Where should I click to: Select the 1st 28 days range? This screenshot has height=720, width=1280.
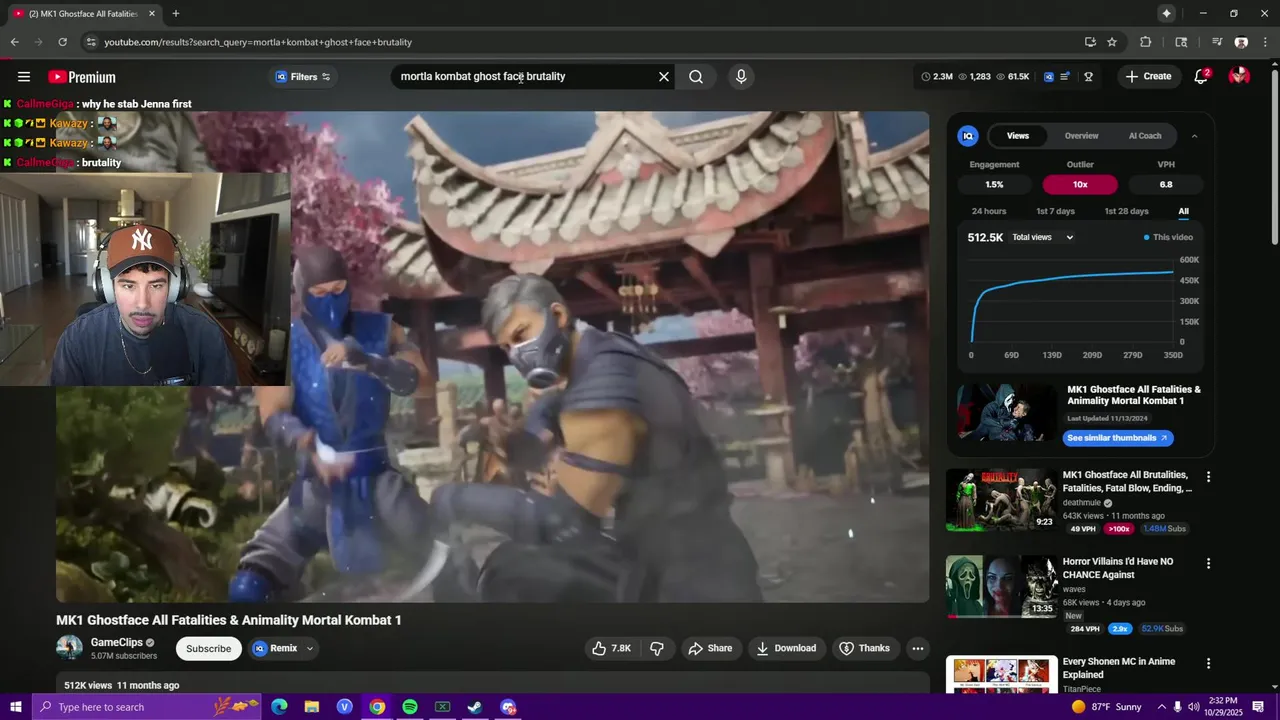(x=1126, y=211)
